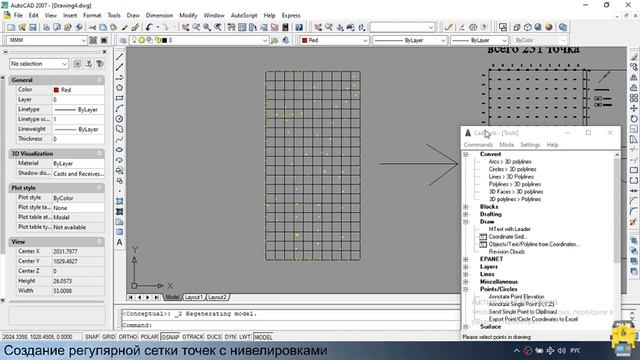Screen dimensions: 640x360
Task: Click the Open file icon
Action: pos(22,27)
